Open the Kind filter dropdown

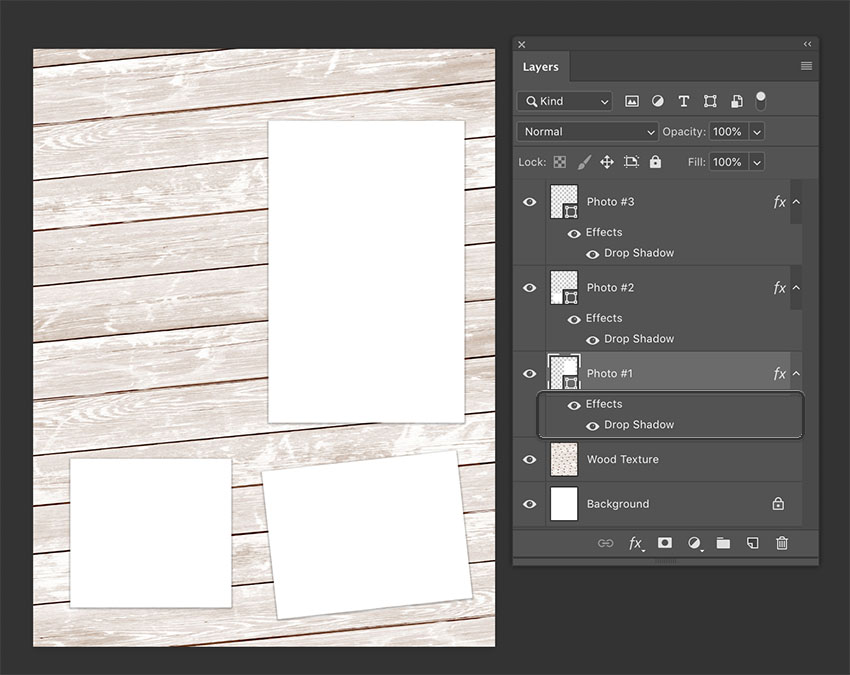tap(565, 100)
